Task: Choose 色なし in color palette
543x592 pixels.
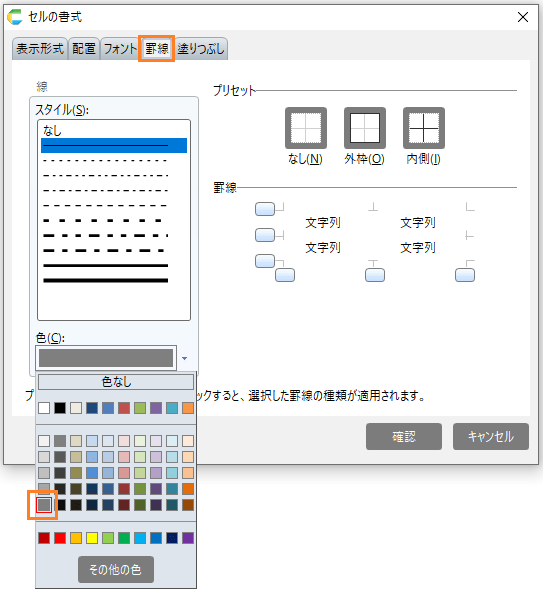Action: point(116,382)
